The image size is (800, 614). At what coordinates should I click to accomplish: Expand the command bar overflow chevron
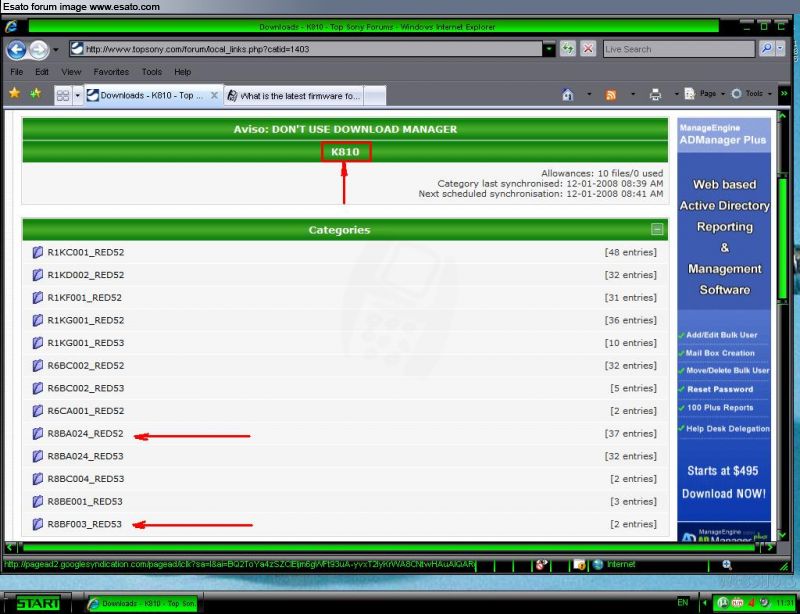[784, 94]
